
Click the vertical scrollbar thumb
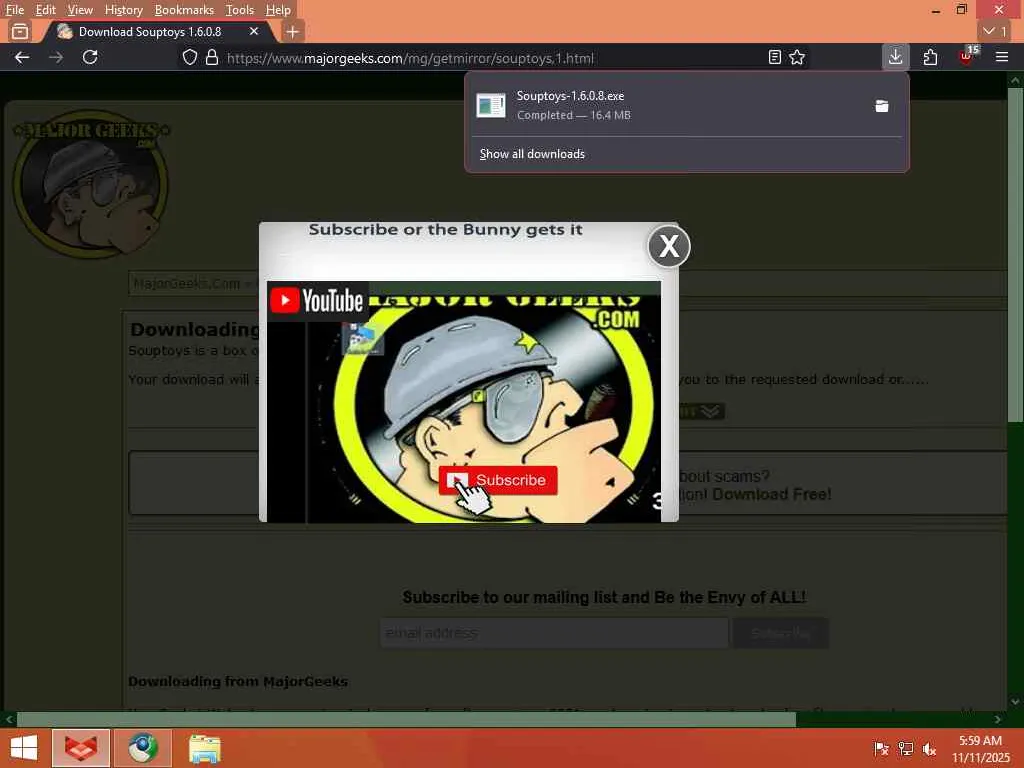(x=1015, y=255)
